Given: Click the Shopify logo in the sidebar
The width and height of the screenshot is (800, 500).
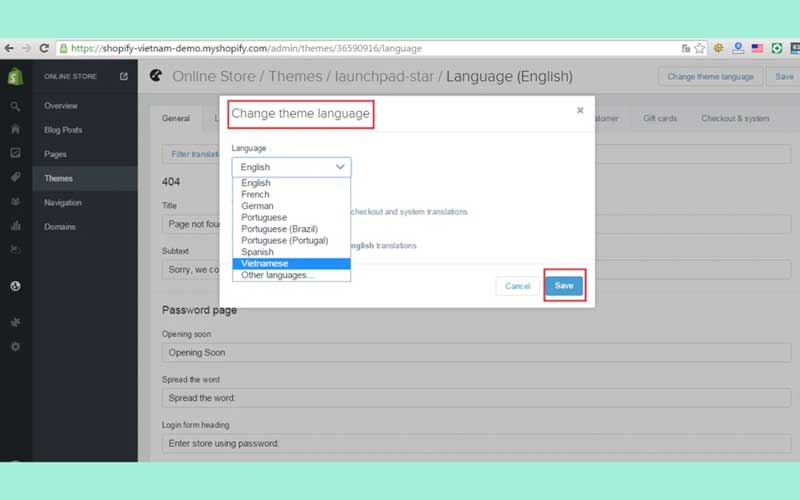Looking at the screenshot, I should tap(15, 76).
